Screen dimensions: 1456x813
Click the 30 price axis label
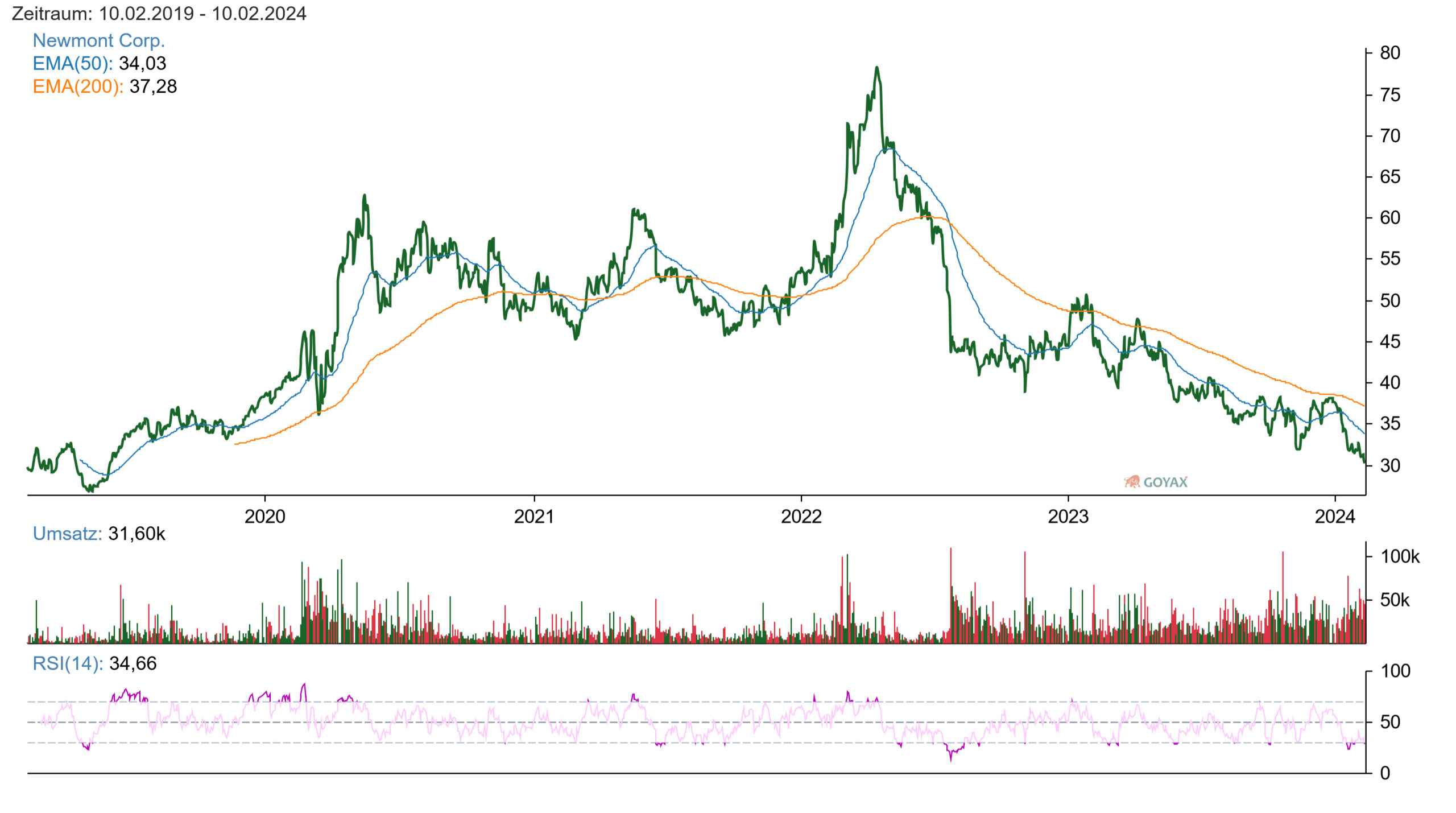click(1390, 465)
